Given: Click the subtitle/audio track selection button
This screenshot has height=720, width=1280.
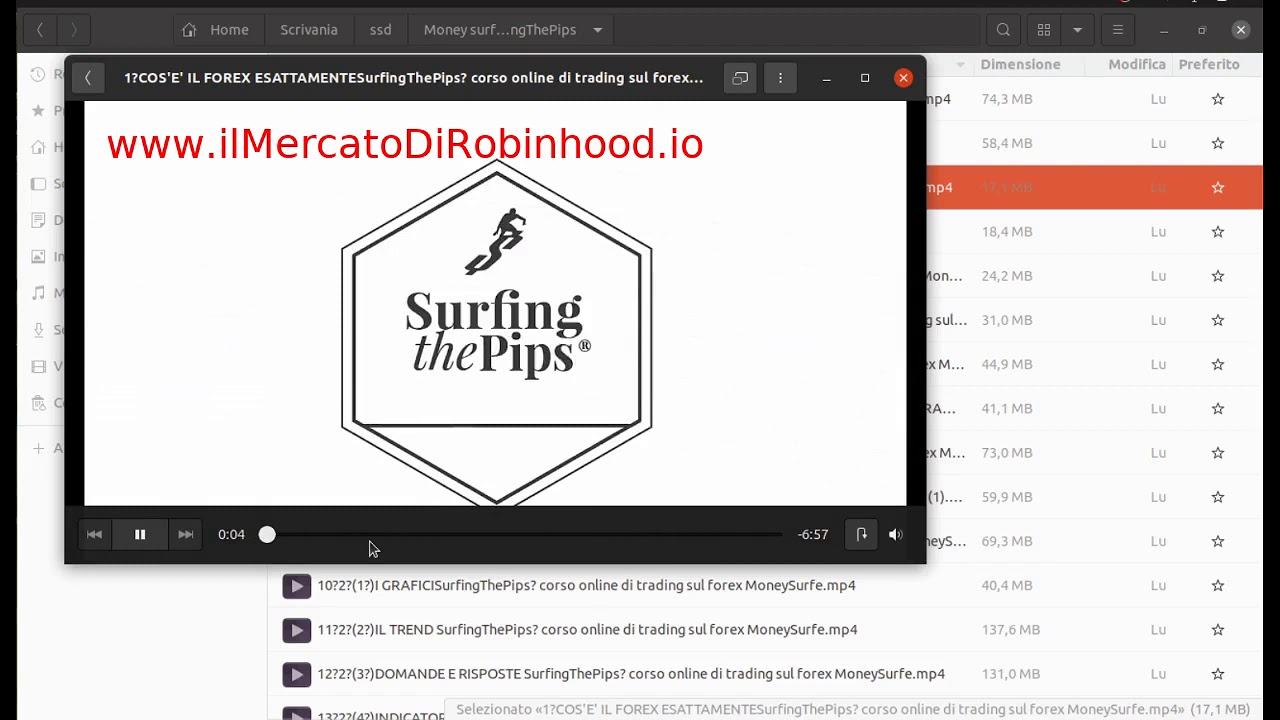Looking at the screenshot, I should (x=861, y=535).
